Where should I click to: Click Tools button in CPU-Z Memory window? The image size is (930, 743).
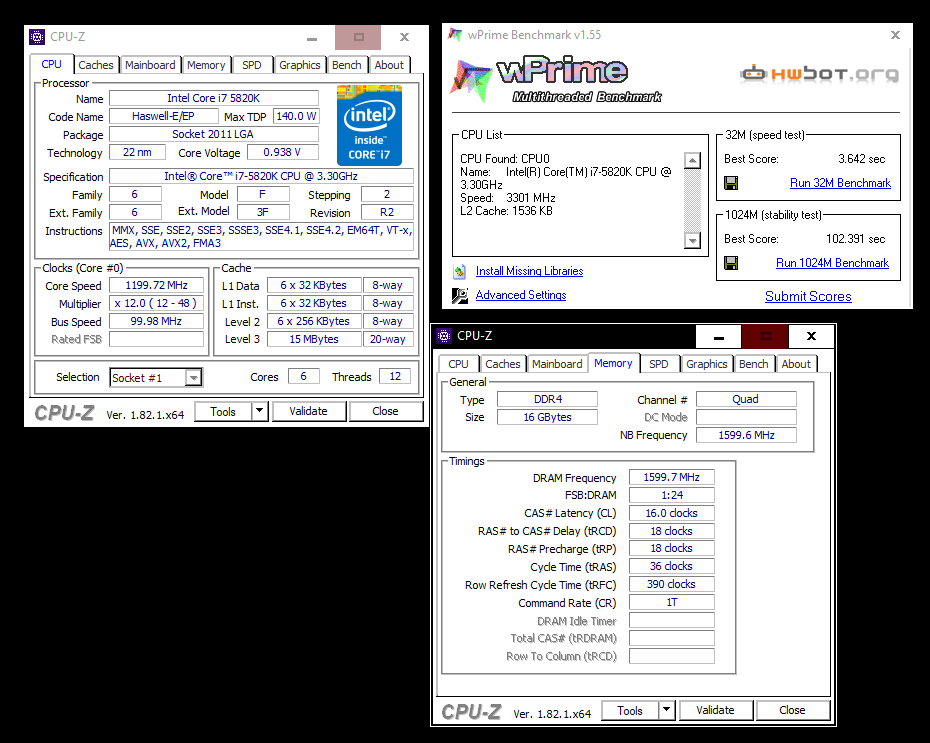click(x=630, y=710)
